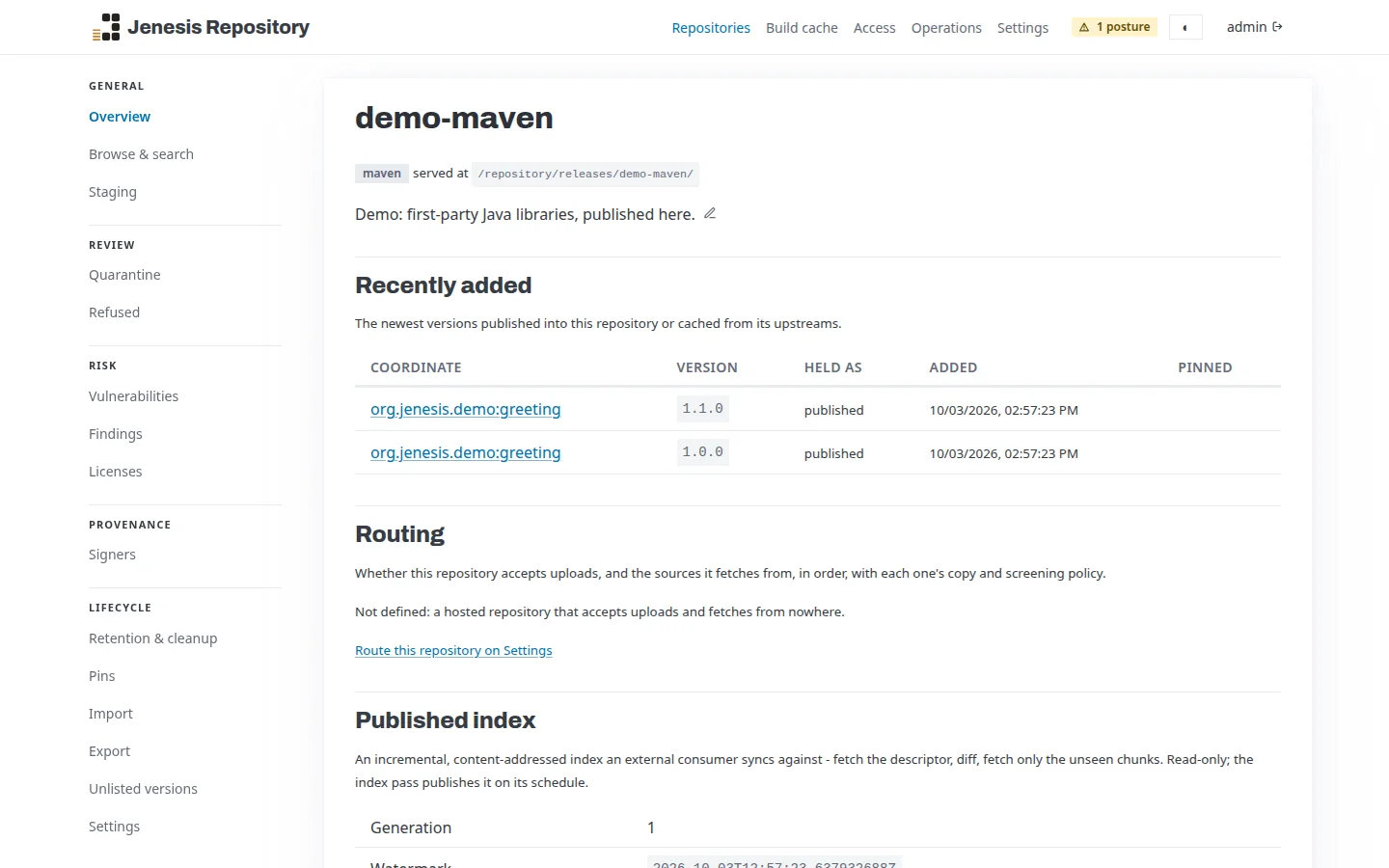Open Retention & cleanup page
1389x868 pixels.
(x=152, y=638)
